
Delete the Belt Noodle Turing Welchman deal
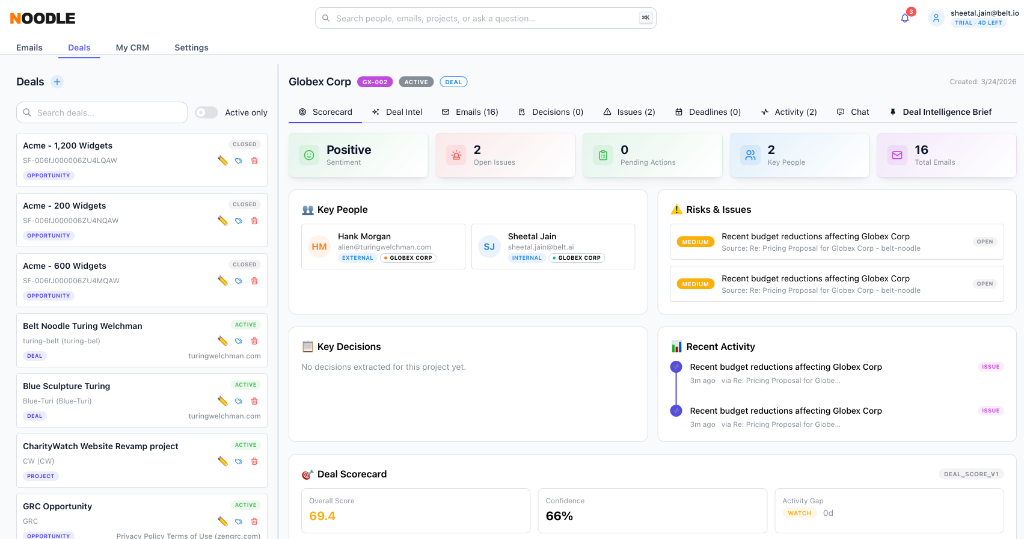click(x=255, y=341)
